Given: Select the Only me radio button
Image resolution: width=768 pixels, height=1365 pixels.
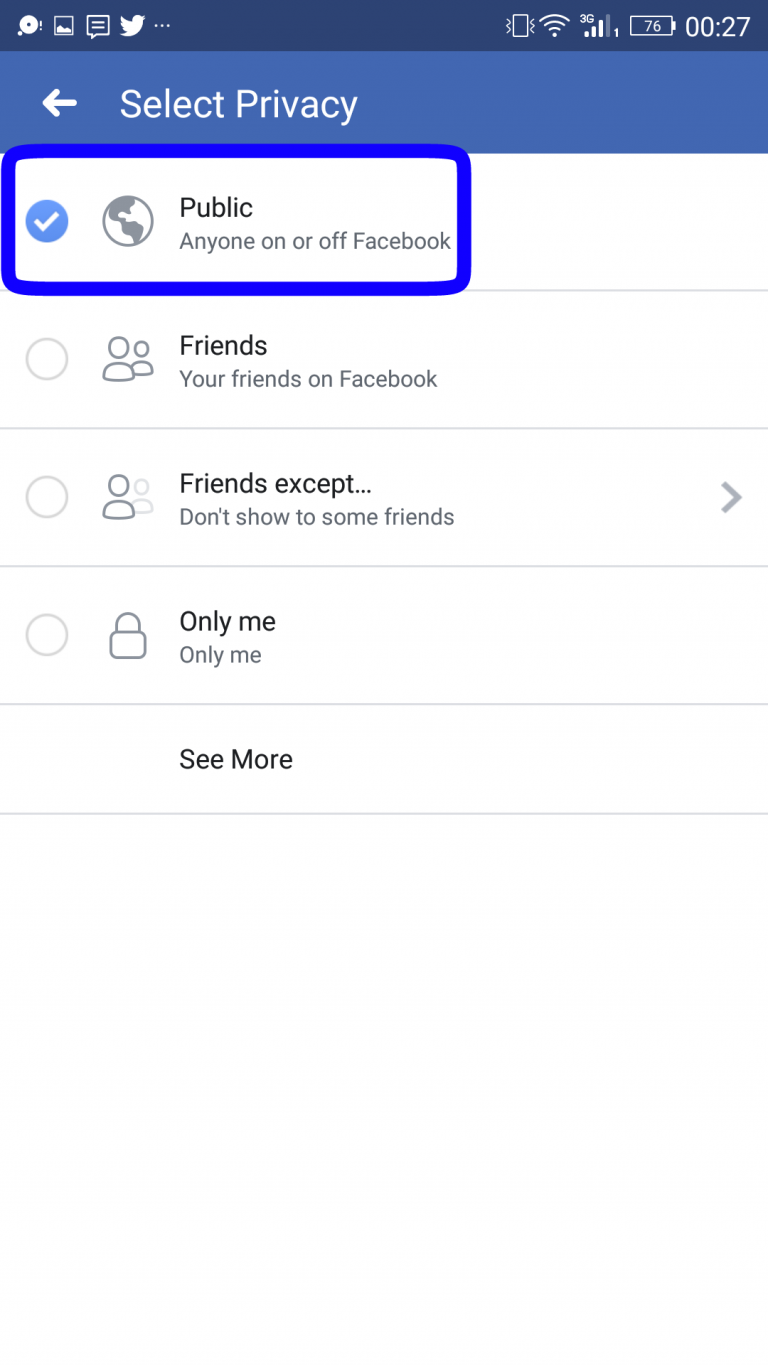Looking at the screenshot, I should [47, 635].
